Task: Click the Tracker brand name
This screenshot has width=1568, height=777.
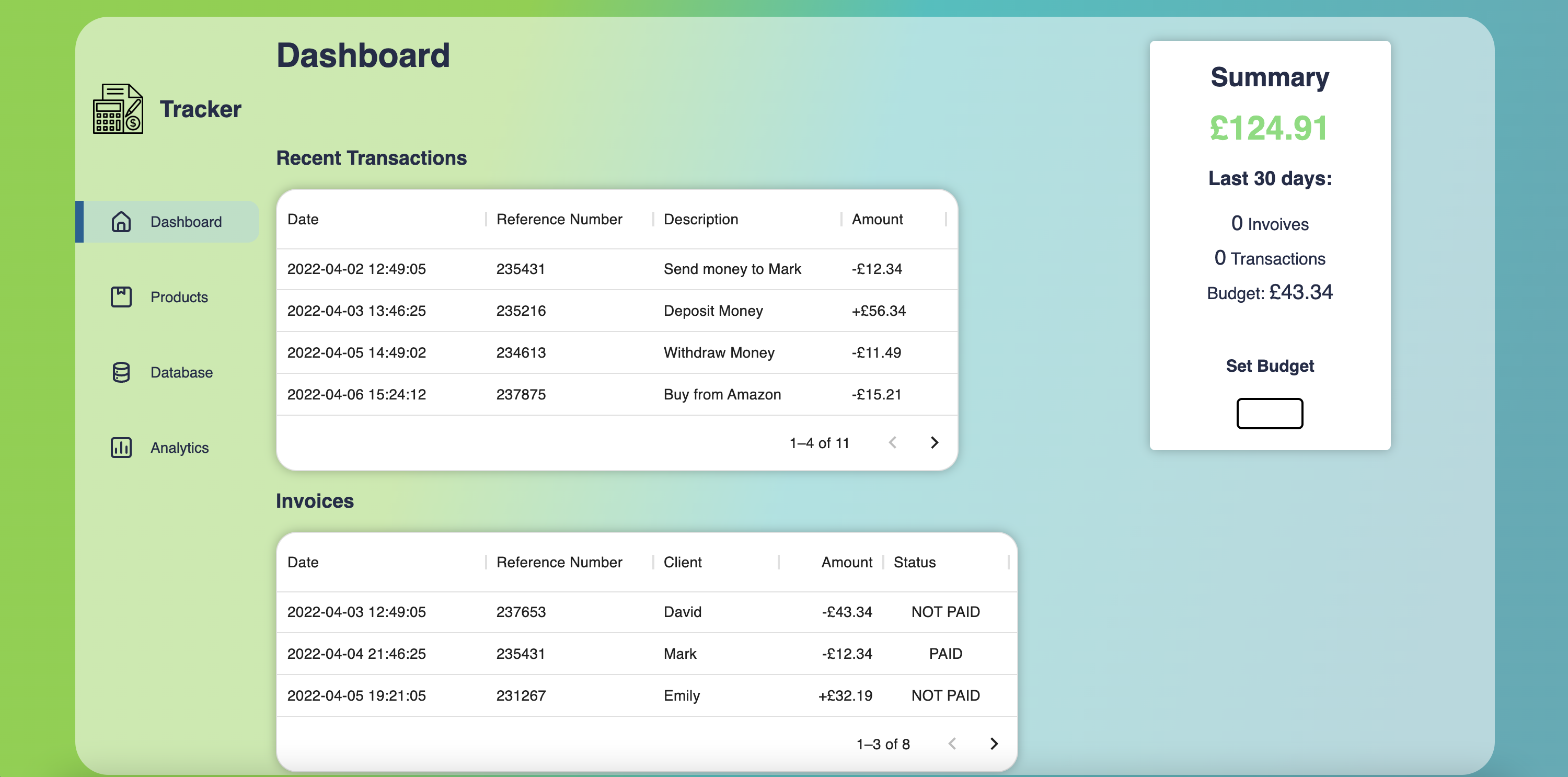Action: (200, 109)
